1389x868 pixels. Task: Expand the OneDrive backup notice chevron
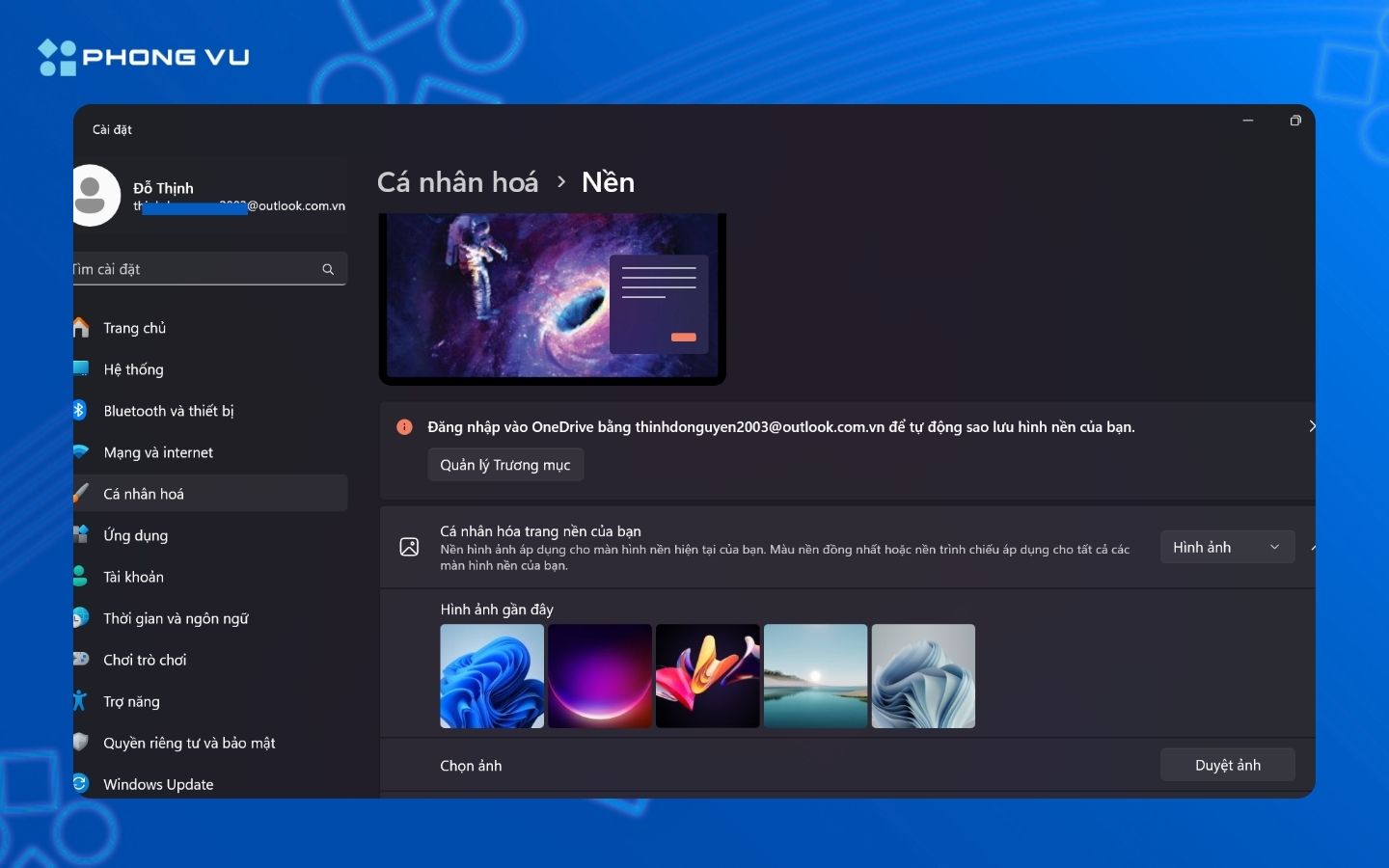[1311, 425]
